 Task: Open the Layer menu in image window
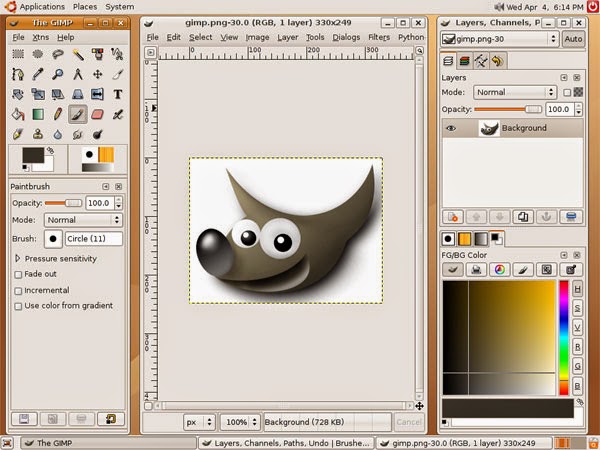tap(287, 37)
